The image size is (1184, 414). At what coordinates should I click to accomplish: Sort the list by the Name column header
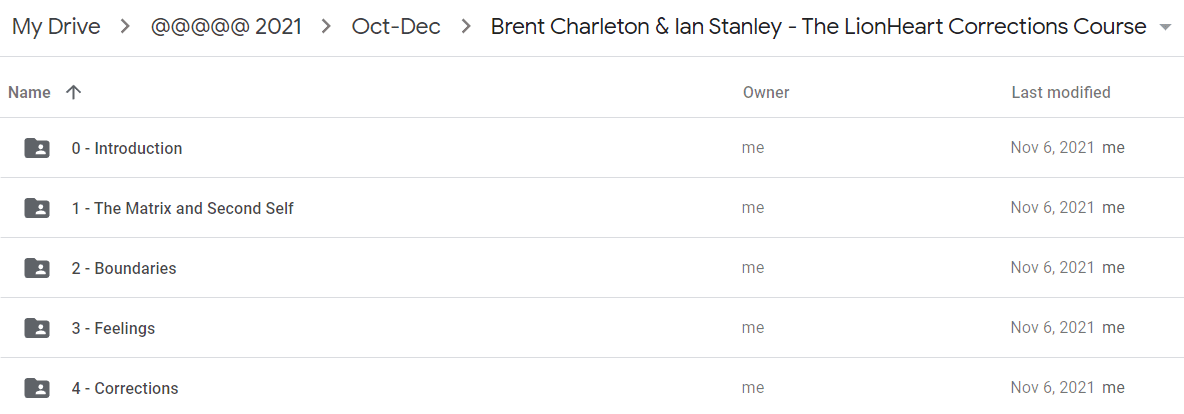click(29, 92)
